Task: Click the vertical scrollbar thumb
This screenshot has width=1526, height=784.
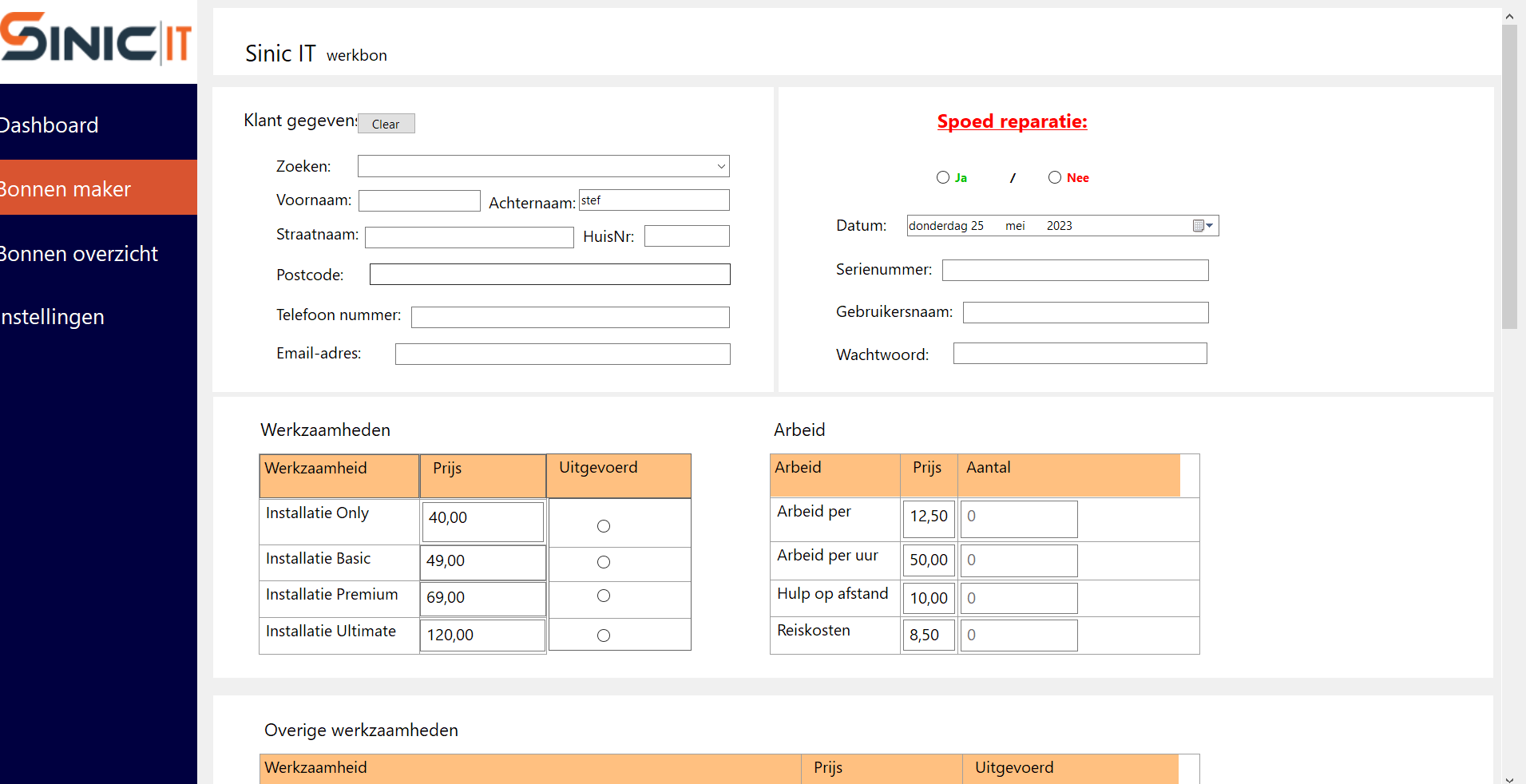Action: (x=1509, y=176)
